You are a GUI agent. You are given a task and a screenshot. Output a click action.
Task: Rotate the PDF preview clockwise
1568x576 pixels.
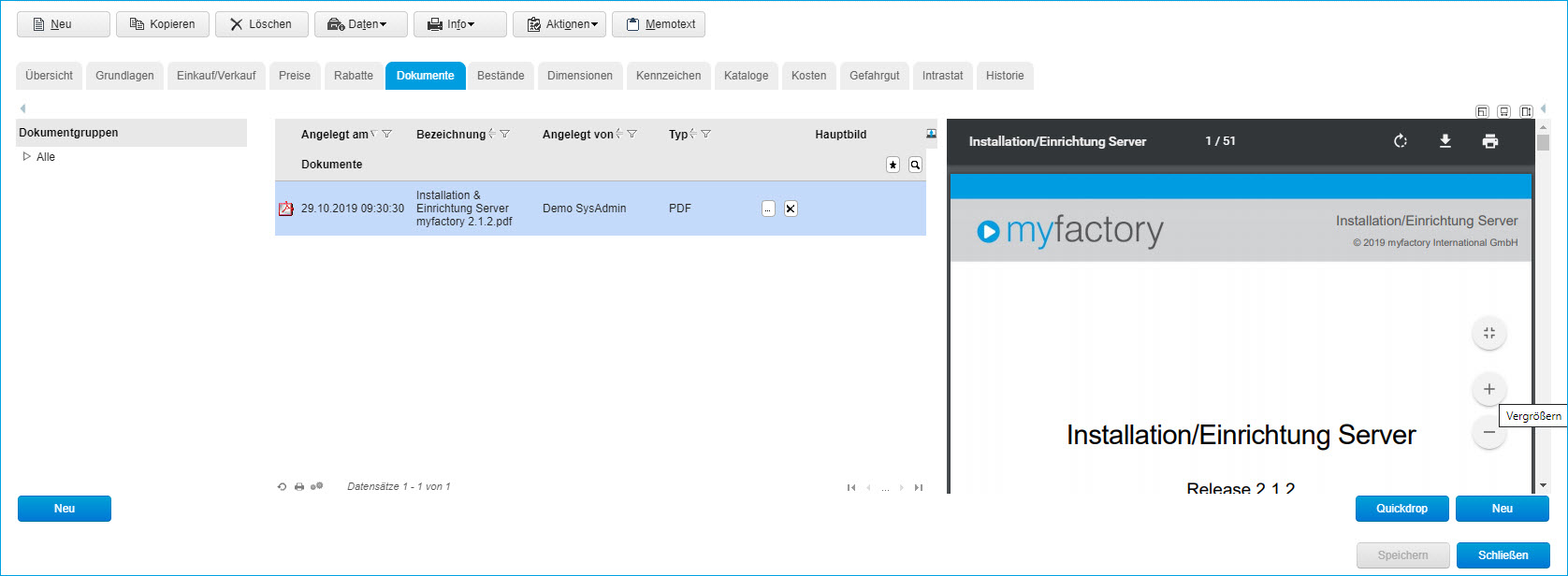click(x=1401, y=141)
